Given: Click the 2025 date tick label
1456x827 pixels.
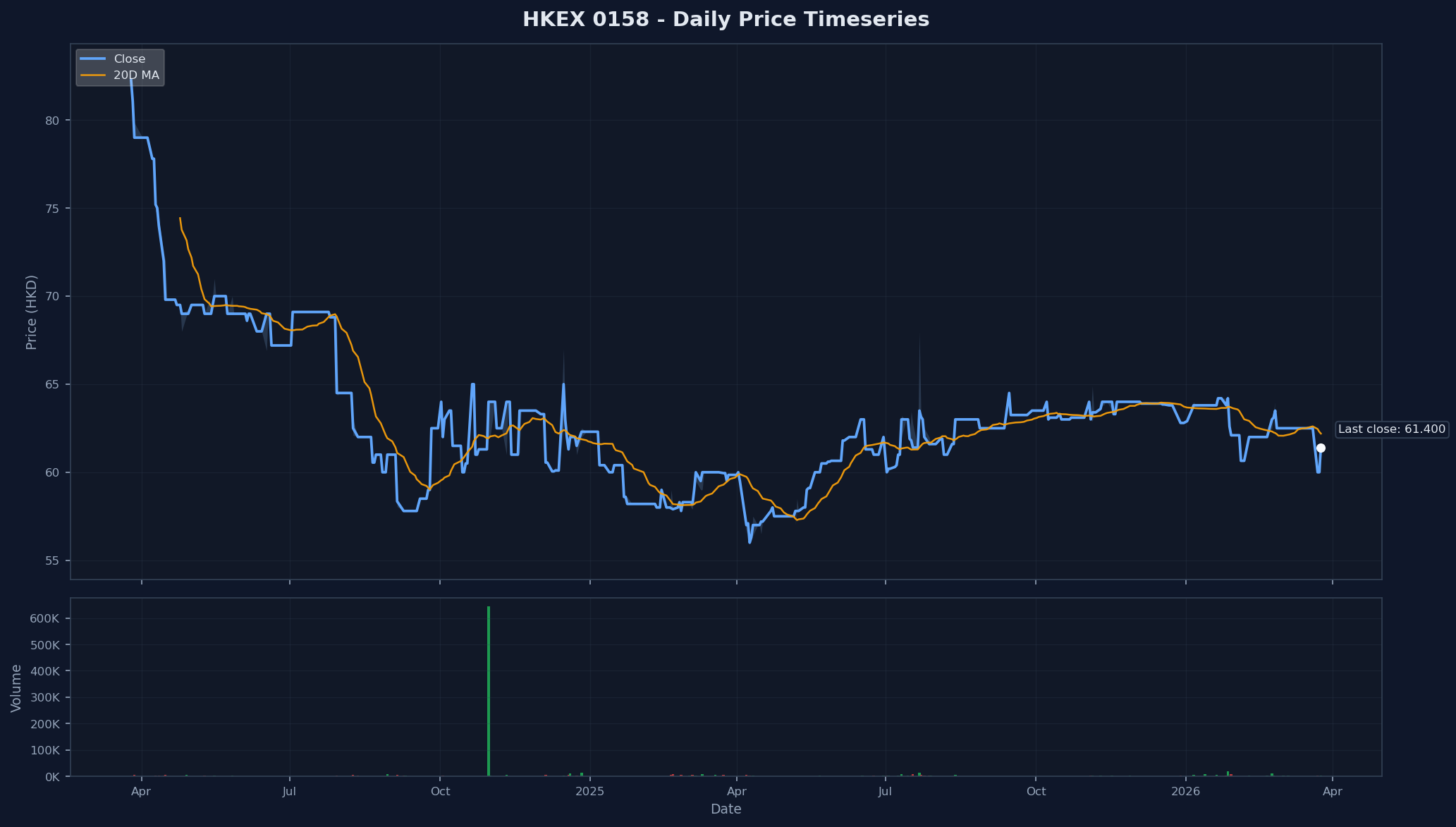Looking at the screenshot, I should [590, 792].
